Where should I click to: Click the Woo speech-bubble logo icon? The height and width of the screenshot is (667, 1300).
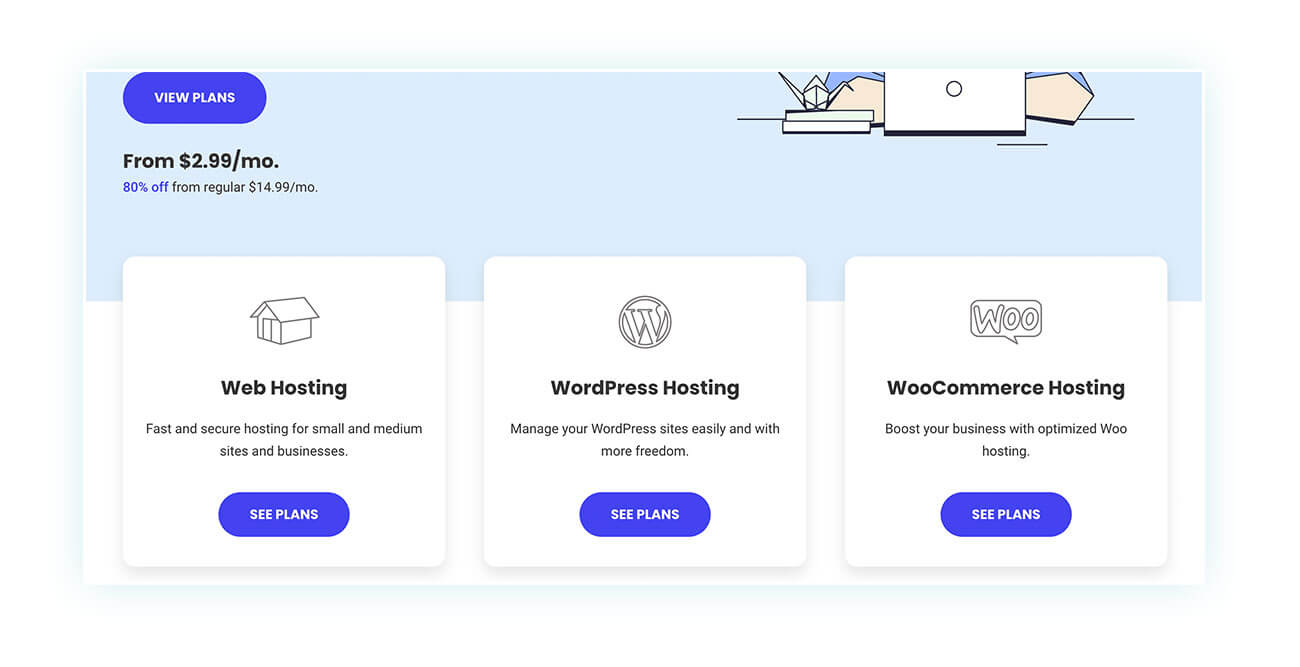(1006, 321)
